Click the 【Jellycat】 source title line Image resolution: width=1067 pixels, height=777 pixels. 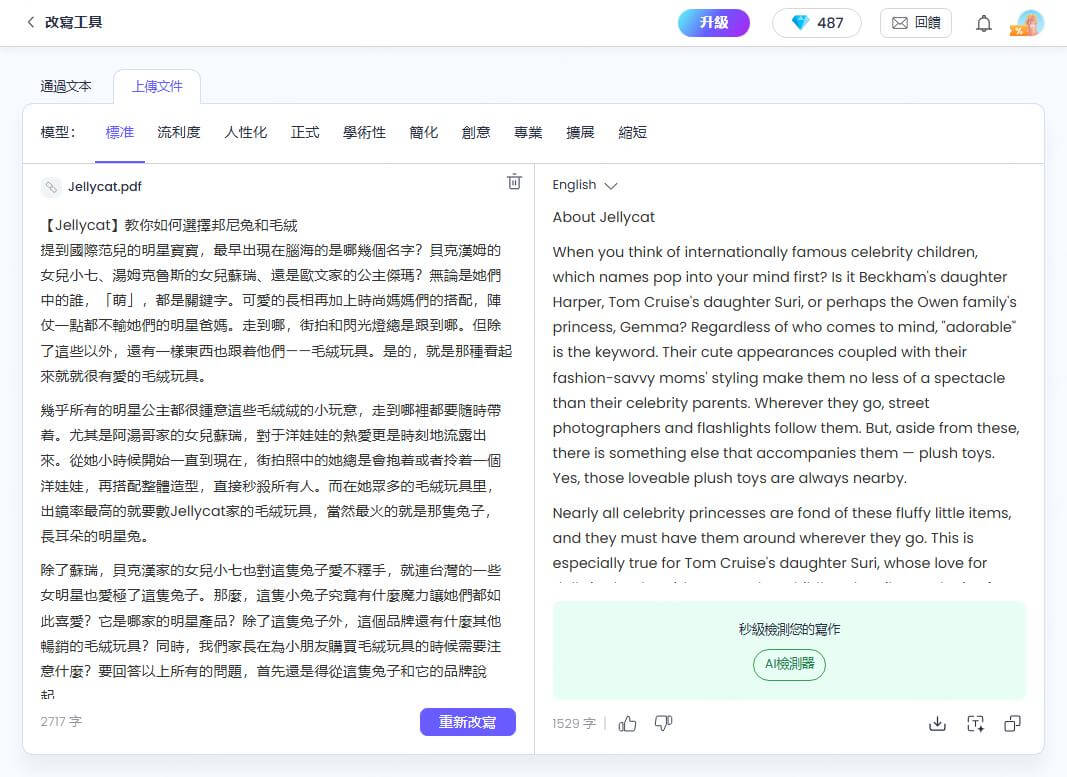click(169, 225)
